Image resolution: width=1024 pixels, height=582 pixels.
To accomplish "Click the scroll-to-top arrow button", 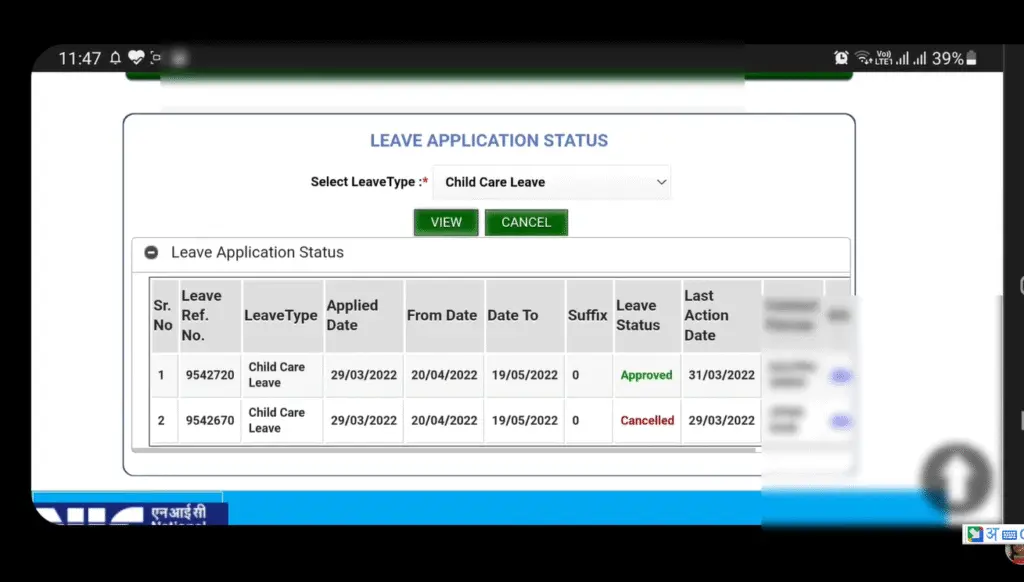I will (x=956, y=478).
